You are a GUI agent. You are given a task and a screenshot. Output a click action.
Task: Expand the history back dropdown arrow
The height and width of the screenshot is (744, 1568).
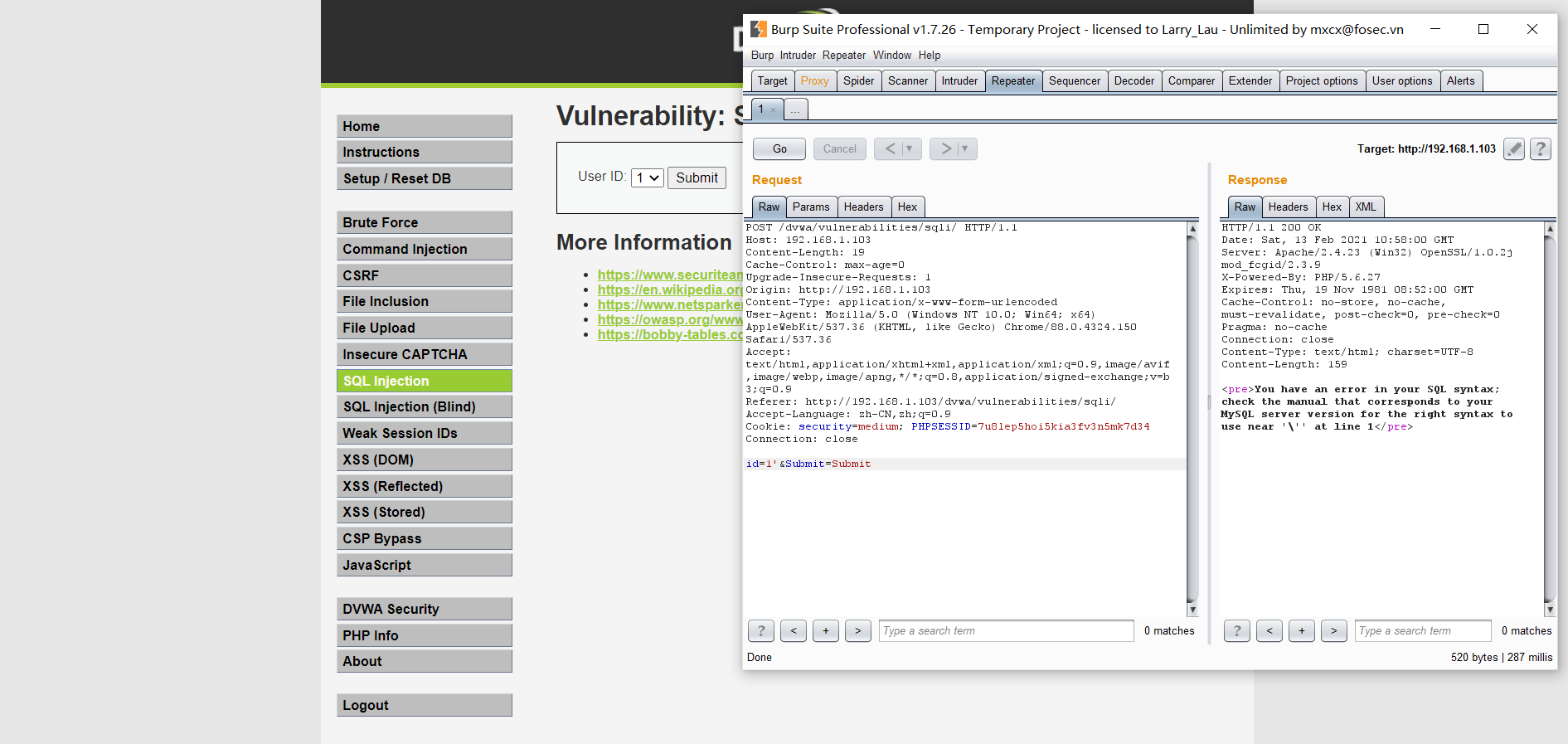click(910, 149)
